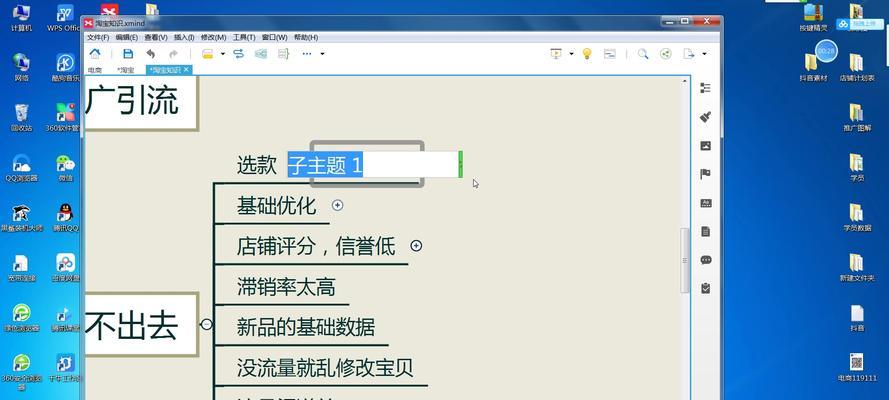Image resolution: width=889 pixels, height=400 pixels.
Task: Undo the last action
Action: point(150,54)
